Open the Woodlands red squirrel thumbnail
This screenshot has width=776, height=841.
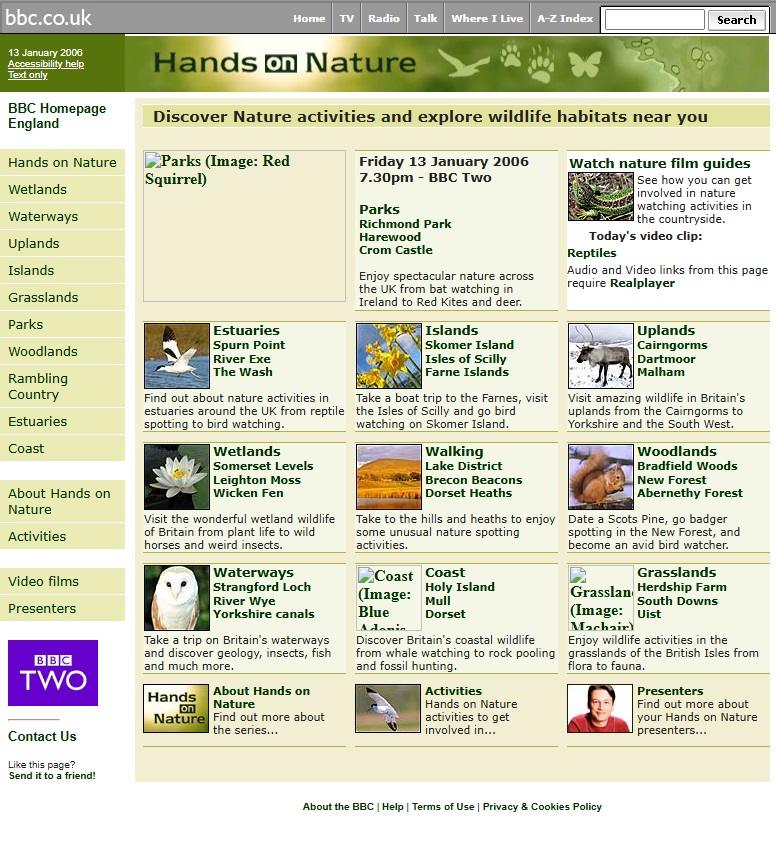click(601, 477)
